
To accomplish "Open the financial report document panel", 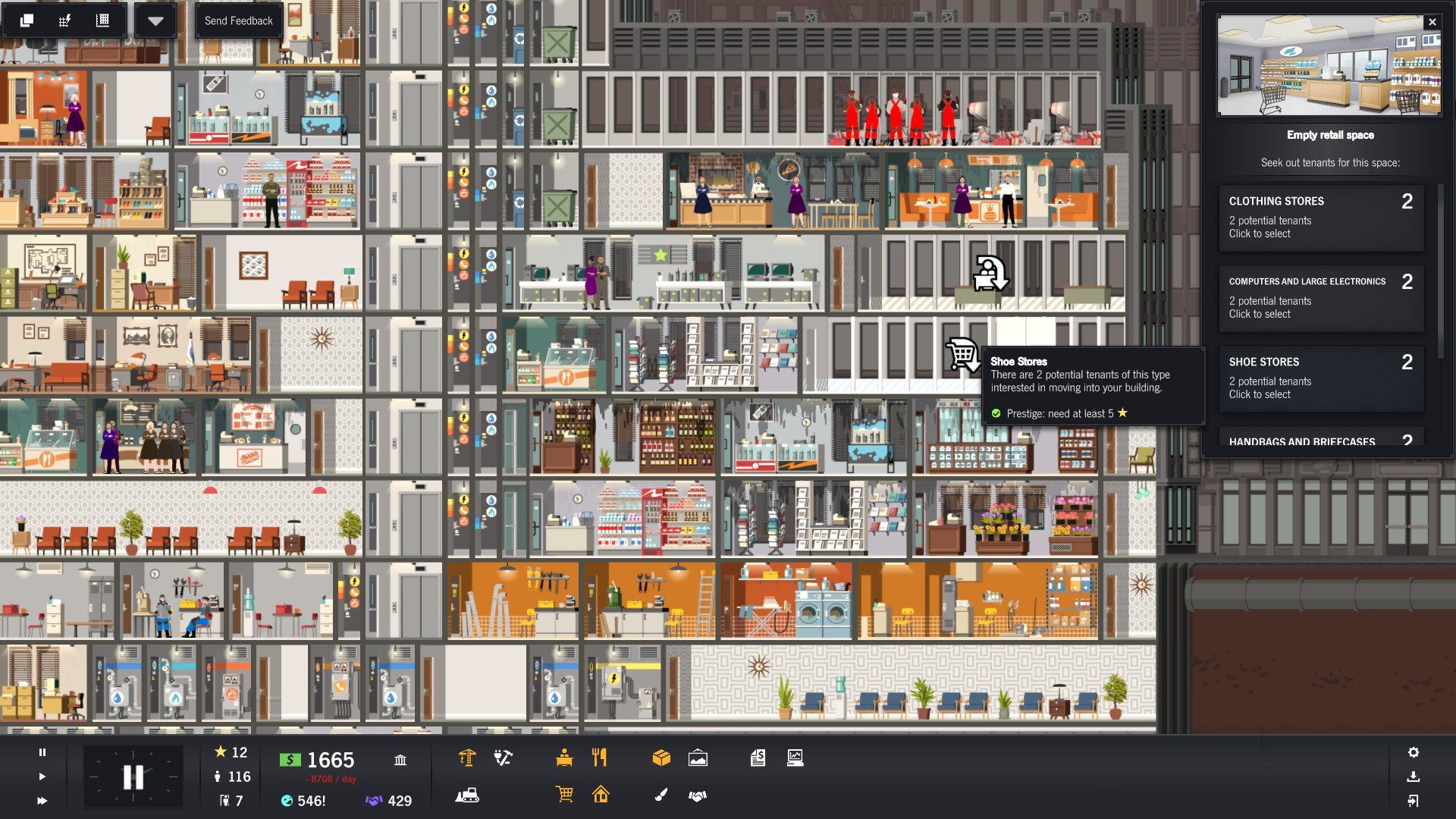I will pos(758,758).
